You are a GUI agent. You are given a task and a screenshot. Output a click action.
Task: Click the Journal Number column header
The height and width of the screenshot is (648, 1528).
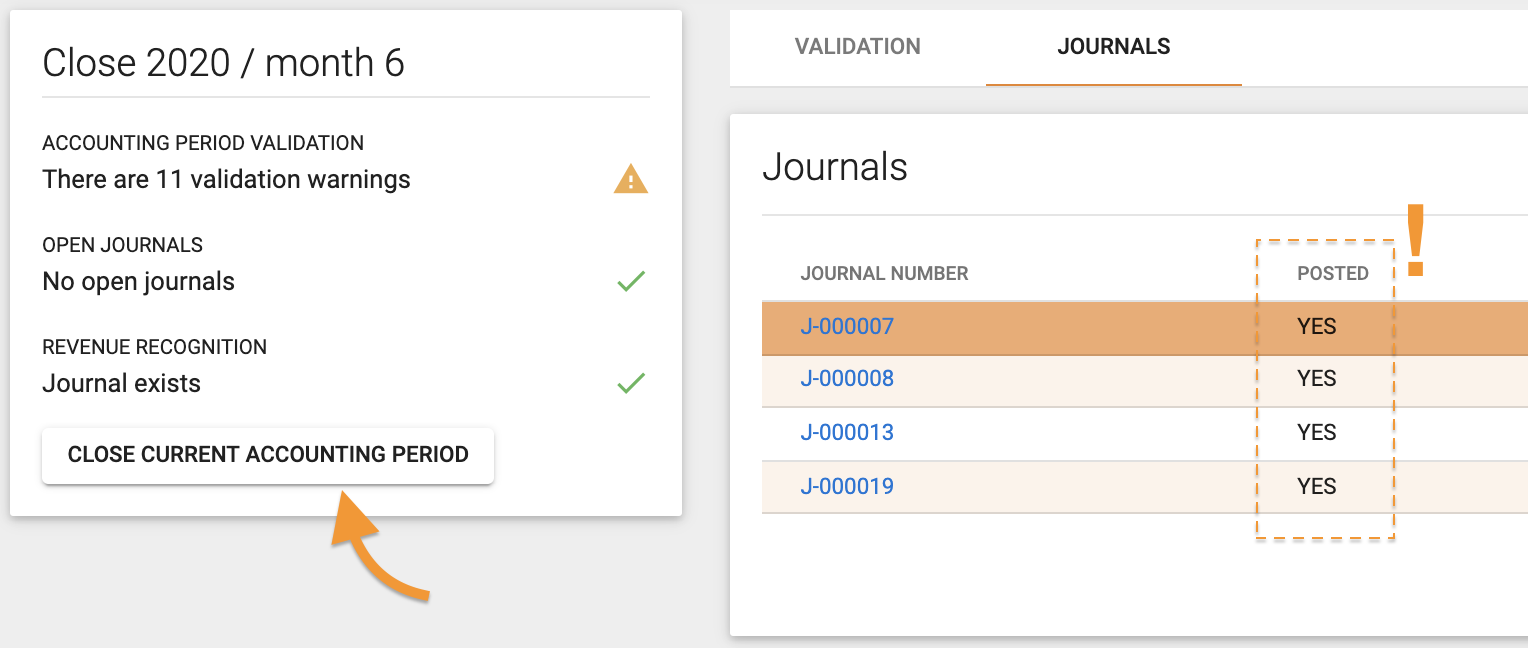tap(884, 273)
